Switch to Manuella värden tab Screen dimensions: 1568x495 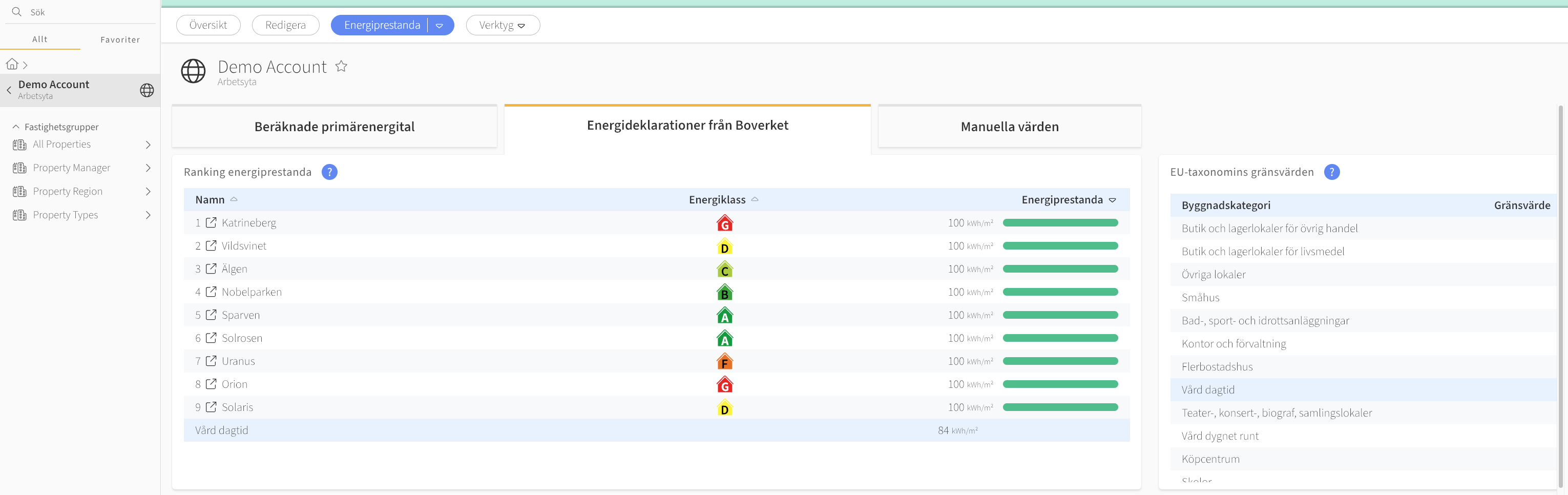[1009, 127]
